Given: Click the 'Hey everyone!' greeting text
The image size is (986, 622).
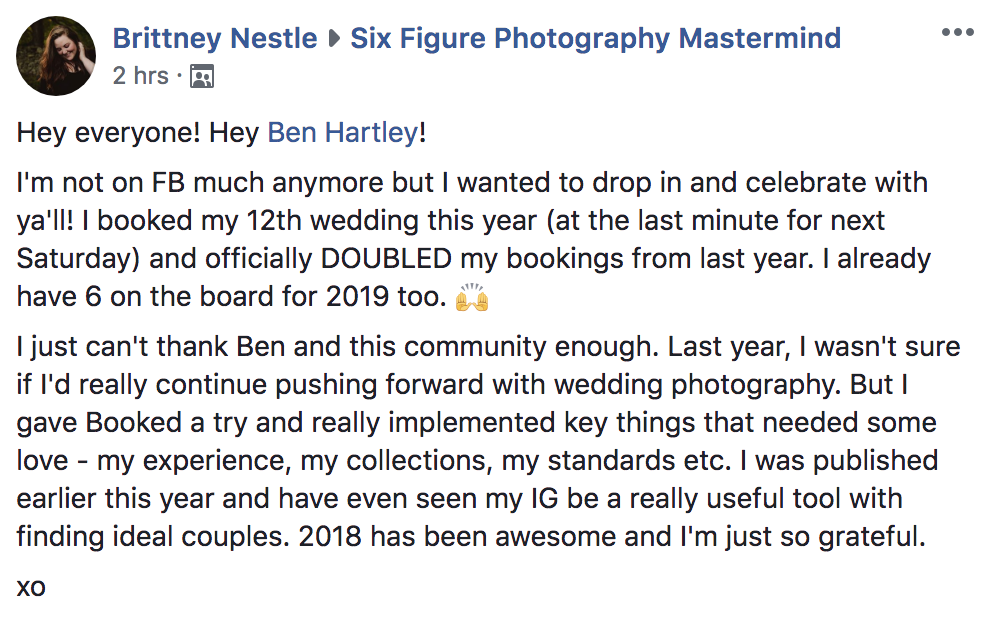Looking at the screenshot, I should (x=108, y=133).
